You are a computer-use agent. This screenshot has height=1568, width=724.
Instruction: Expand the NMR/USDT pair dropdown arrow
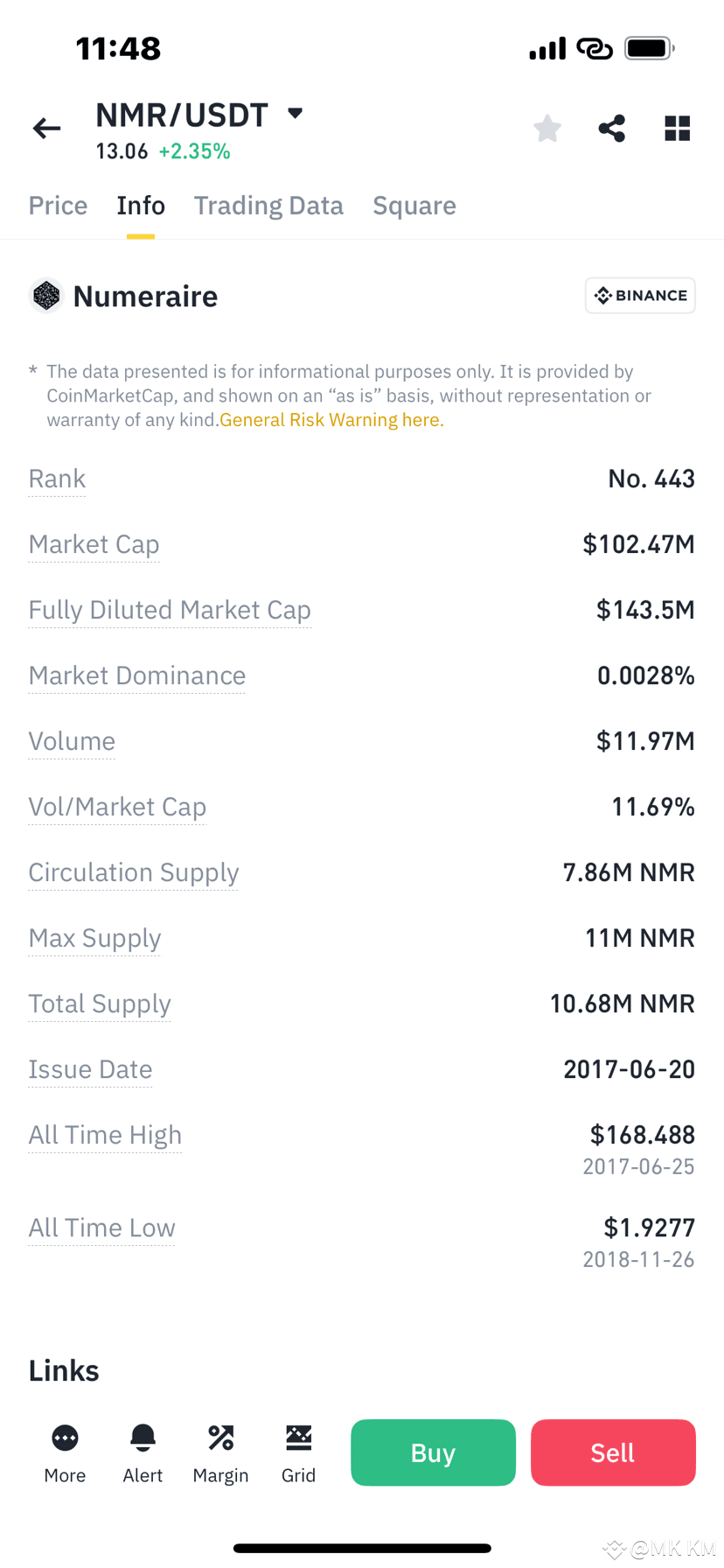[x=296, y=113]
